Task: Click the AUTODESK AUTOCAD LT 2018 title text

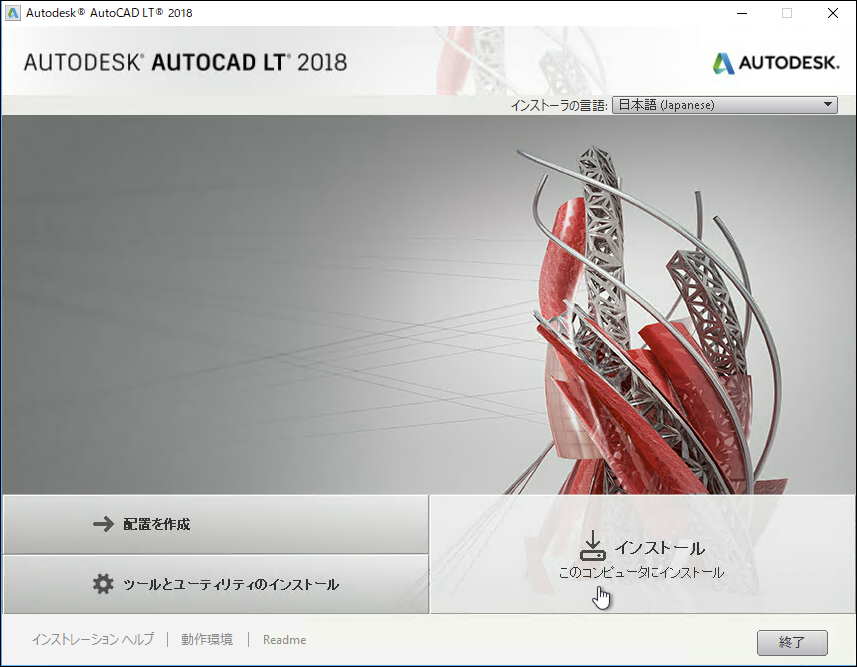Action: pos(185,62)
